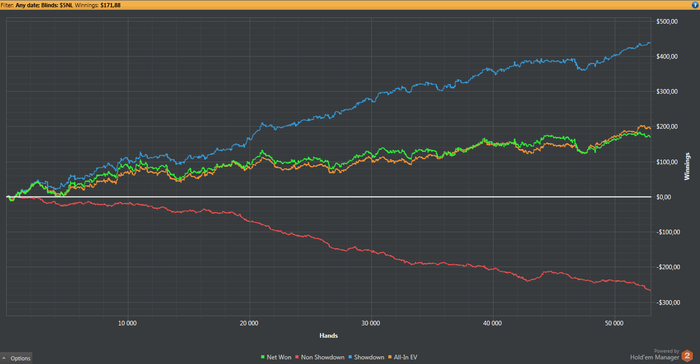Click the 30 000 hands axis label
The height and width of the screenshot is (364, 700).
(371, 323)
